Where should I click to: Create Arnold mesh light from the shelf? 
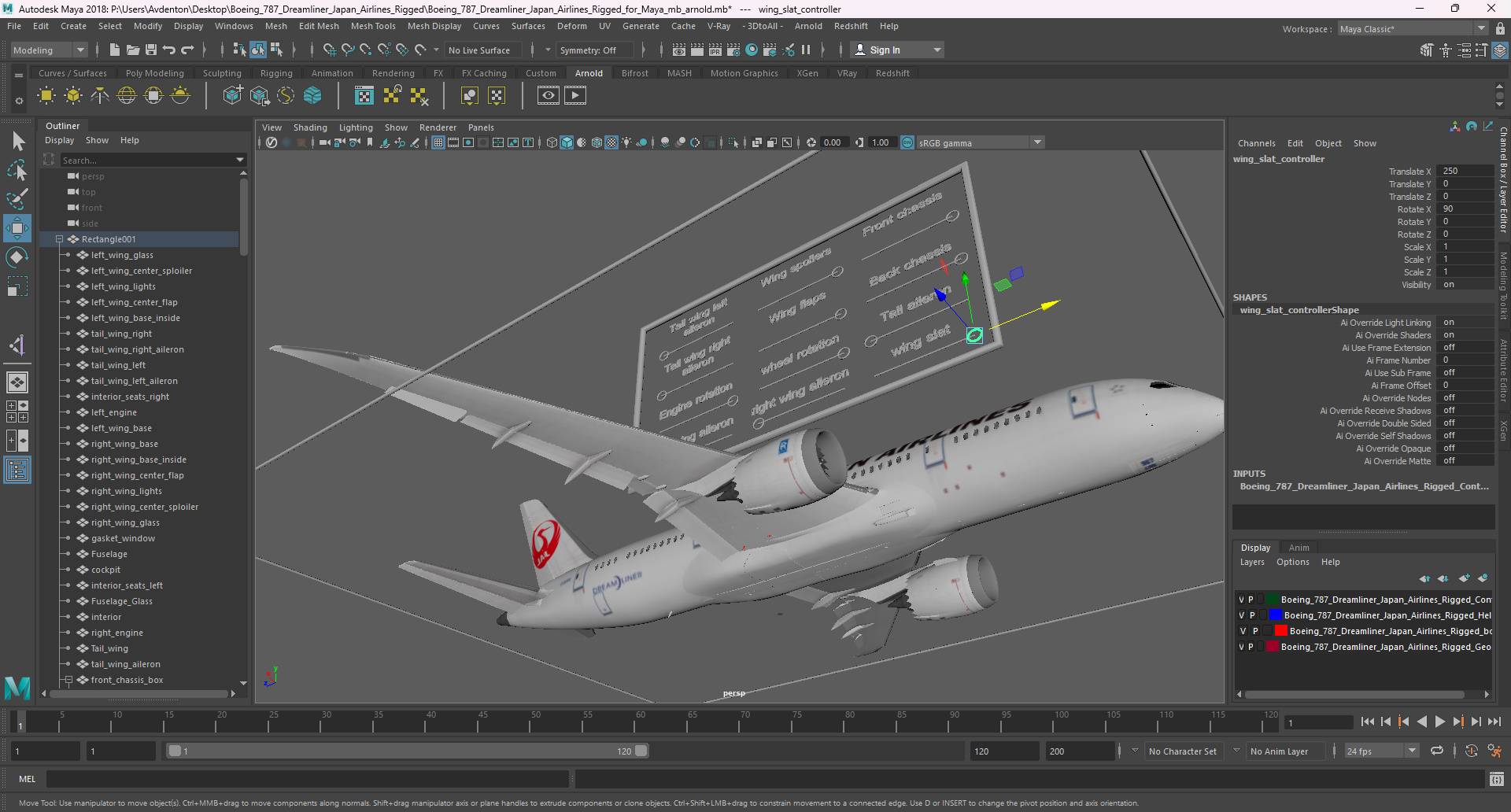[x=73, y=96]
